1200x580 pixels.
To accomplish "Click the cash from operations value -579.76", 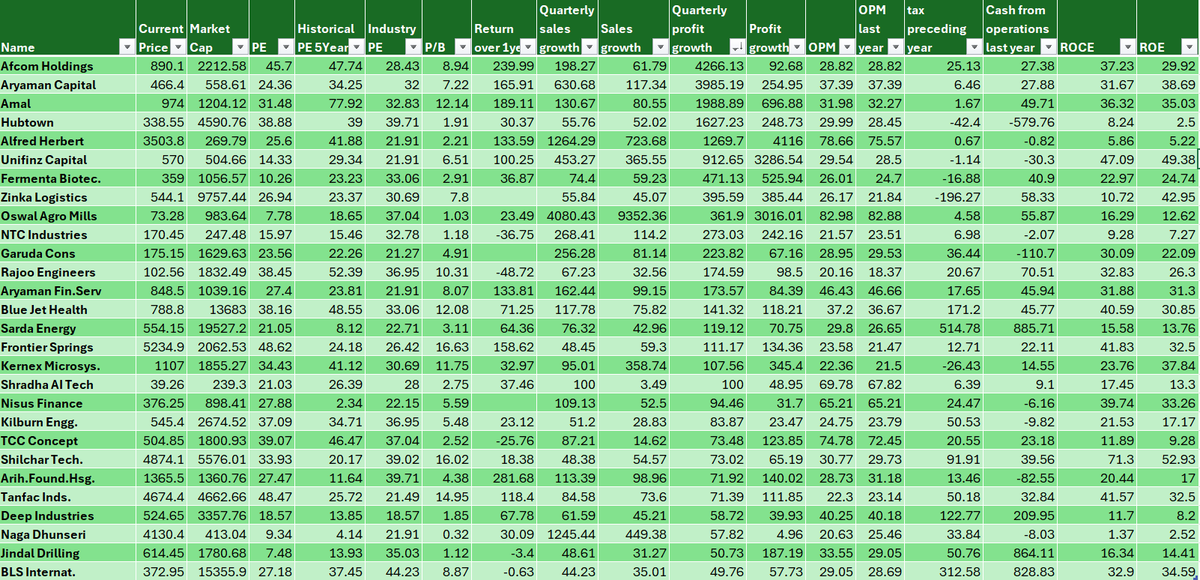I will [x=1033, y=122].
